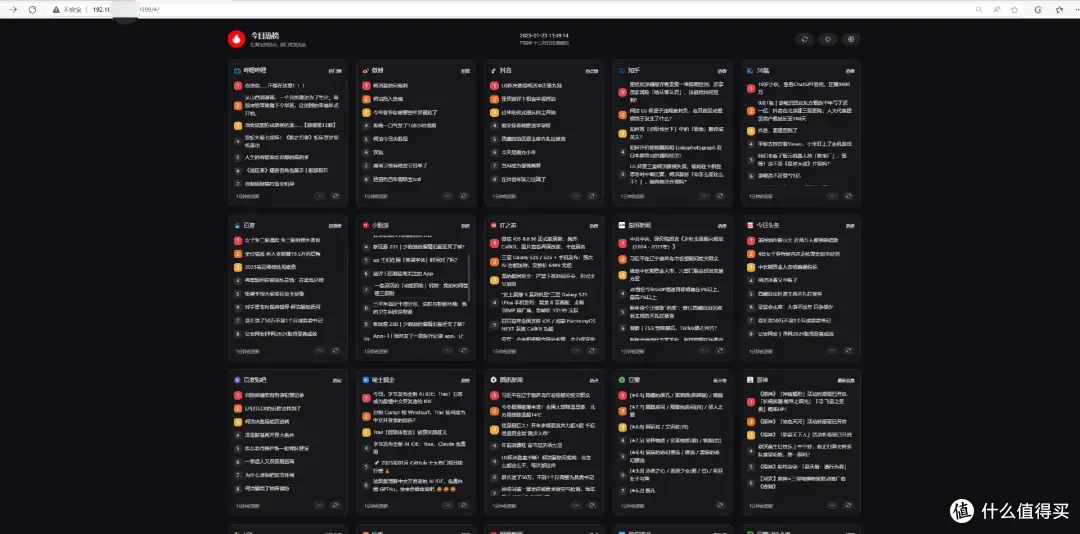Reload the page with browser refresh button
1080x534 pixels.
(32, 10)
